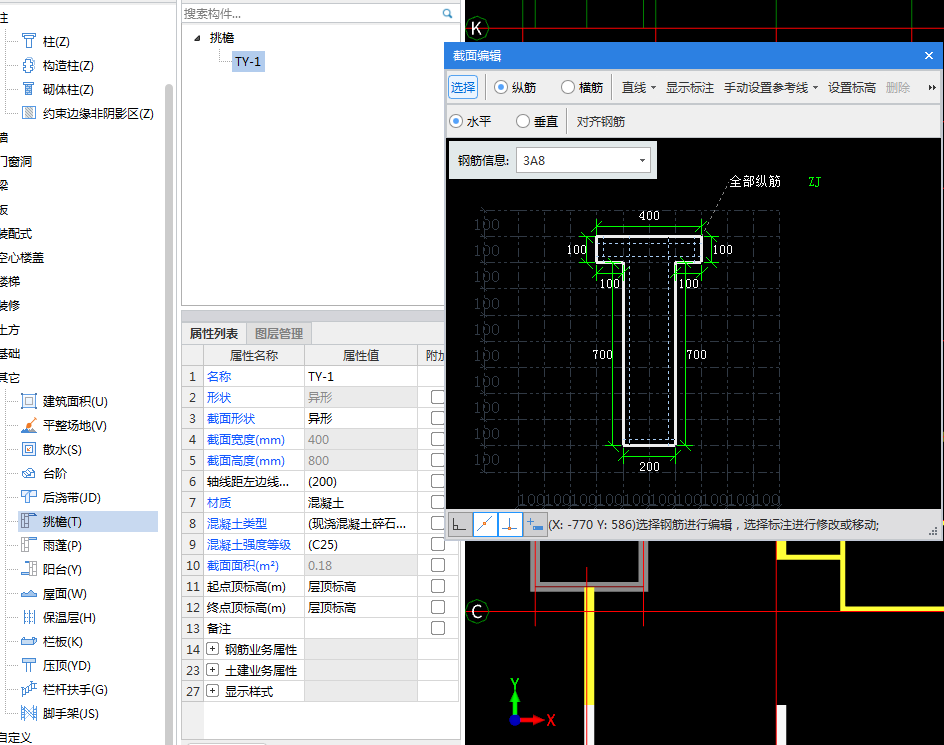944x745 pixels.
Task: Expand 显示样式 row
Action: (x=212, y=691)
